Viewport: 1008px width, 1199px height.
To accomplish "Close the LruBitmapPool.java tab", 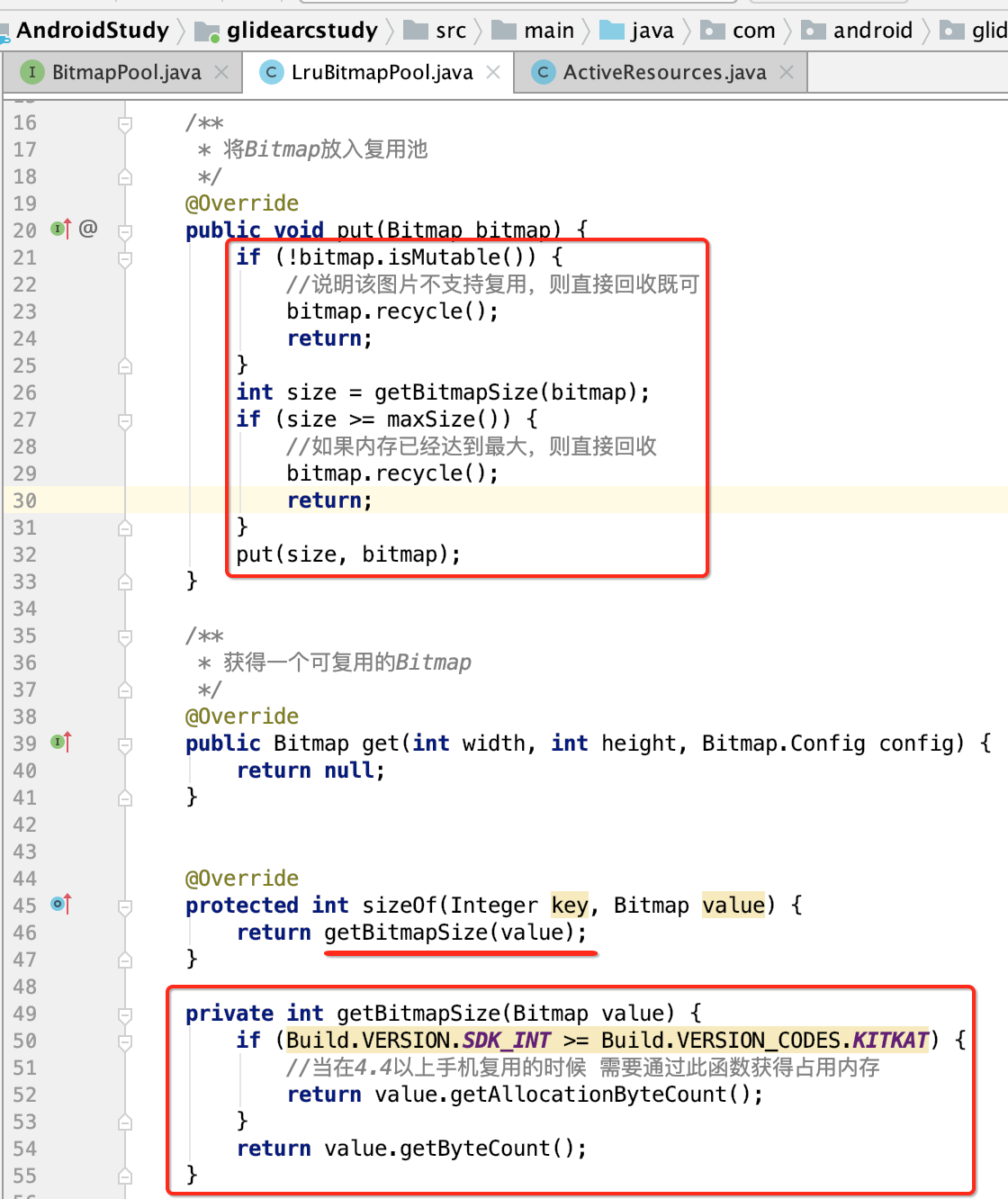I will pyautogui.click(x=492, y=72).
